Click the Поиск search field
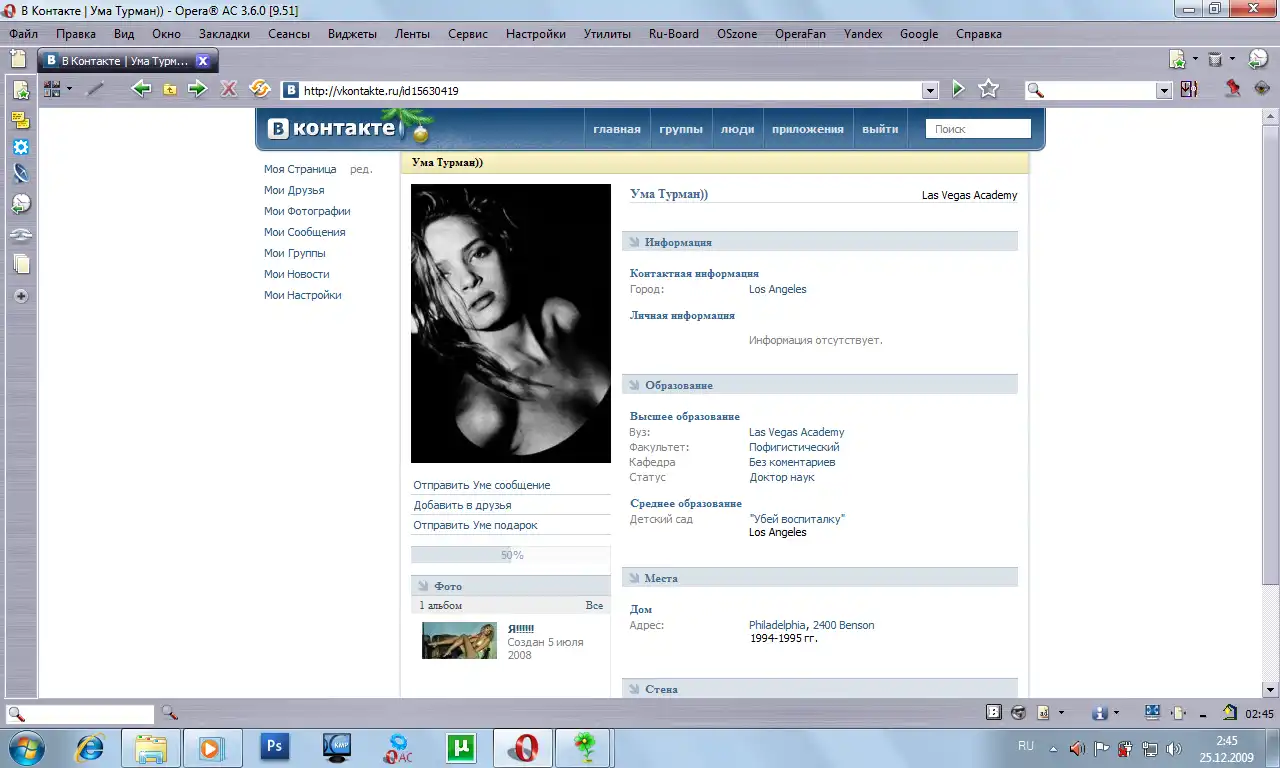 pos(977,129)
